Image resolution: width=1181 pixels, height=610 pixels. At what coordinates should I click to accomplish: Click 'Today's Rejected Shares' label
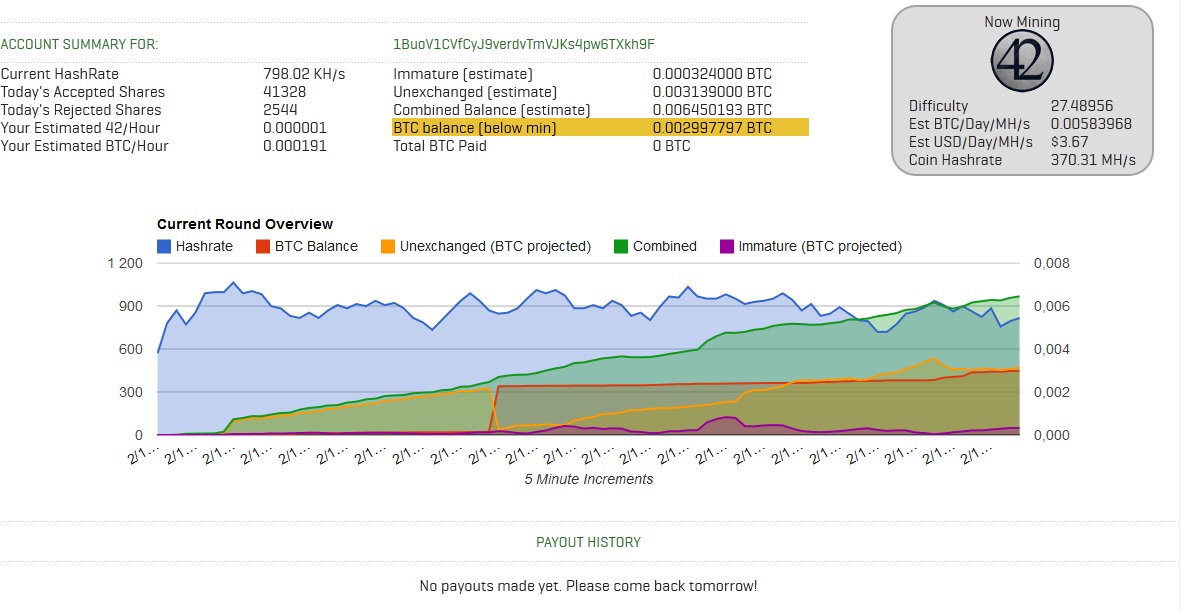[x=81, y=110]
